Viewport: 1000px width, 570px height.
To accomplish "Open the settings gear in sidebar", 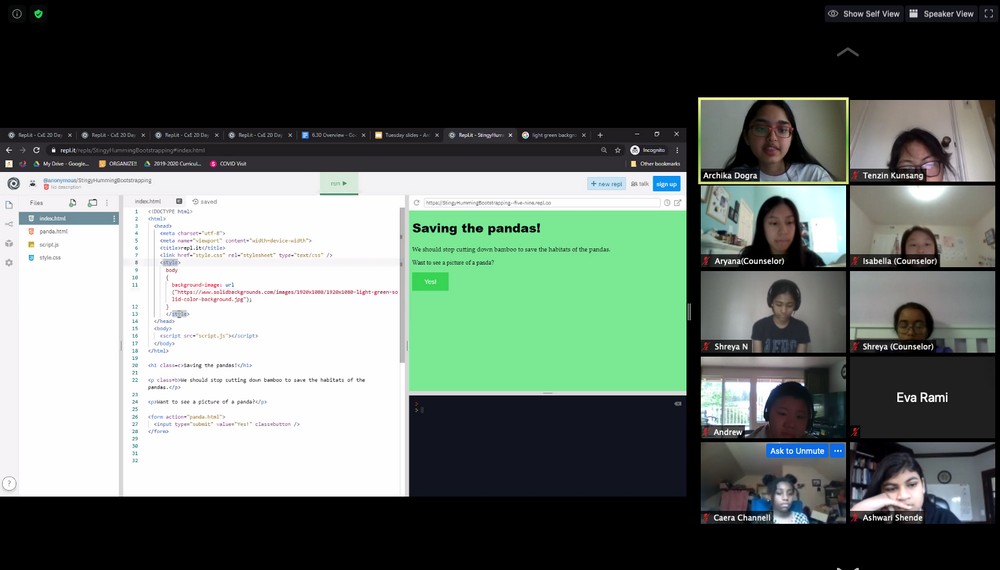I will tap(9, 262).
